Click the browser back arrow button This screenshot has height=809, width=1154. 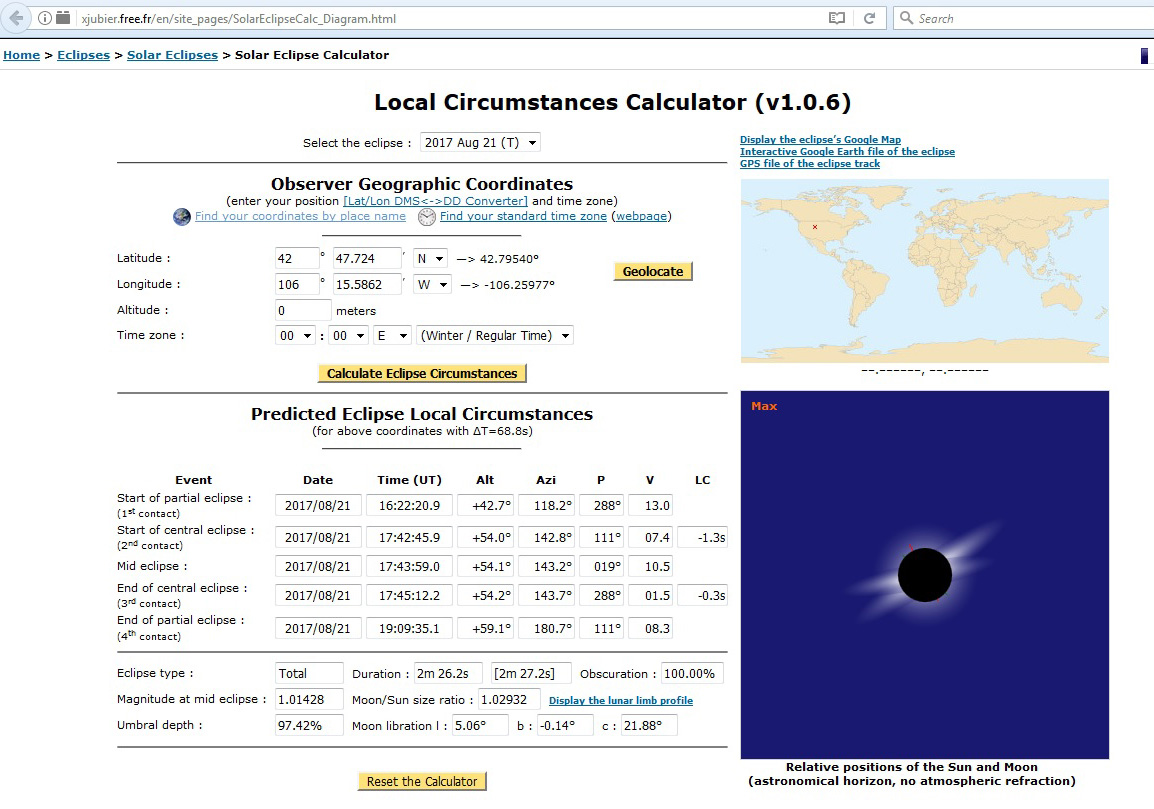(x=16, y=18)
